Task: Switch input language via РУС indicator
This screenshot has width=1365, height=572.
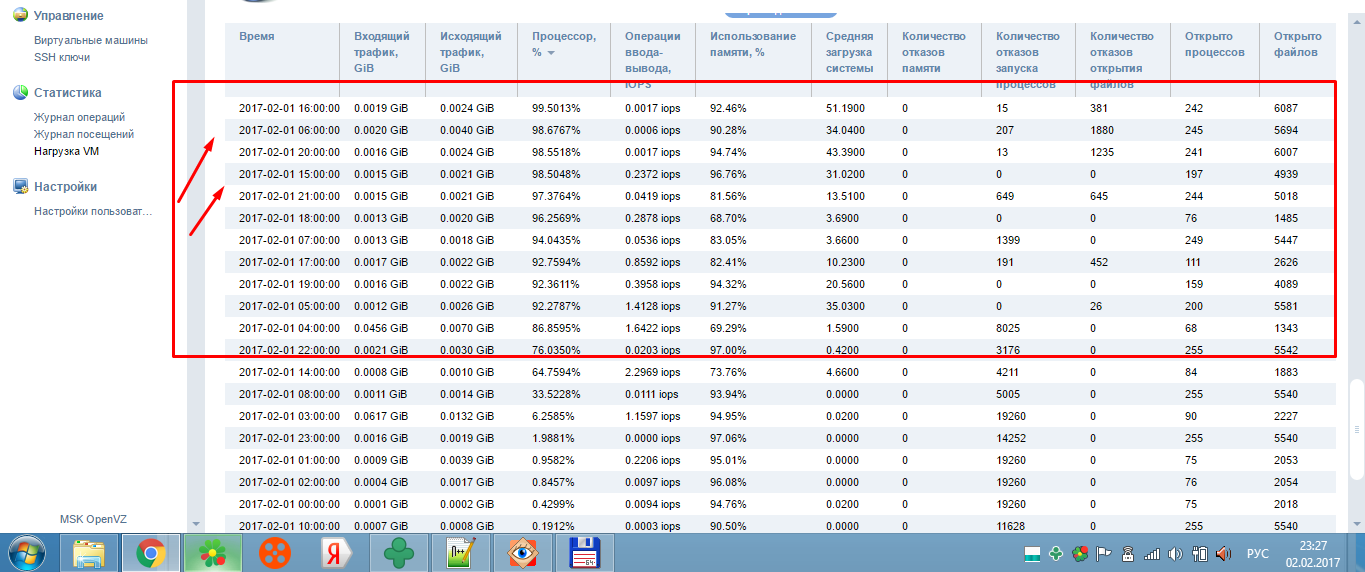Action: click(x=1258, y=553)
